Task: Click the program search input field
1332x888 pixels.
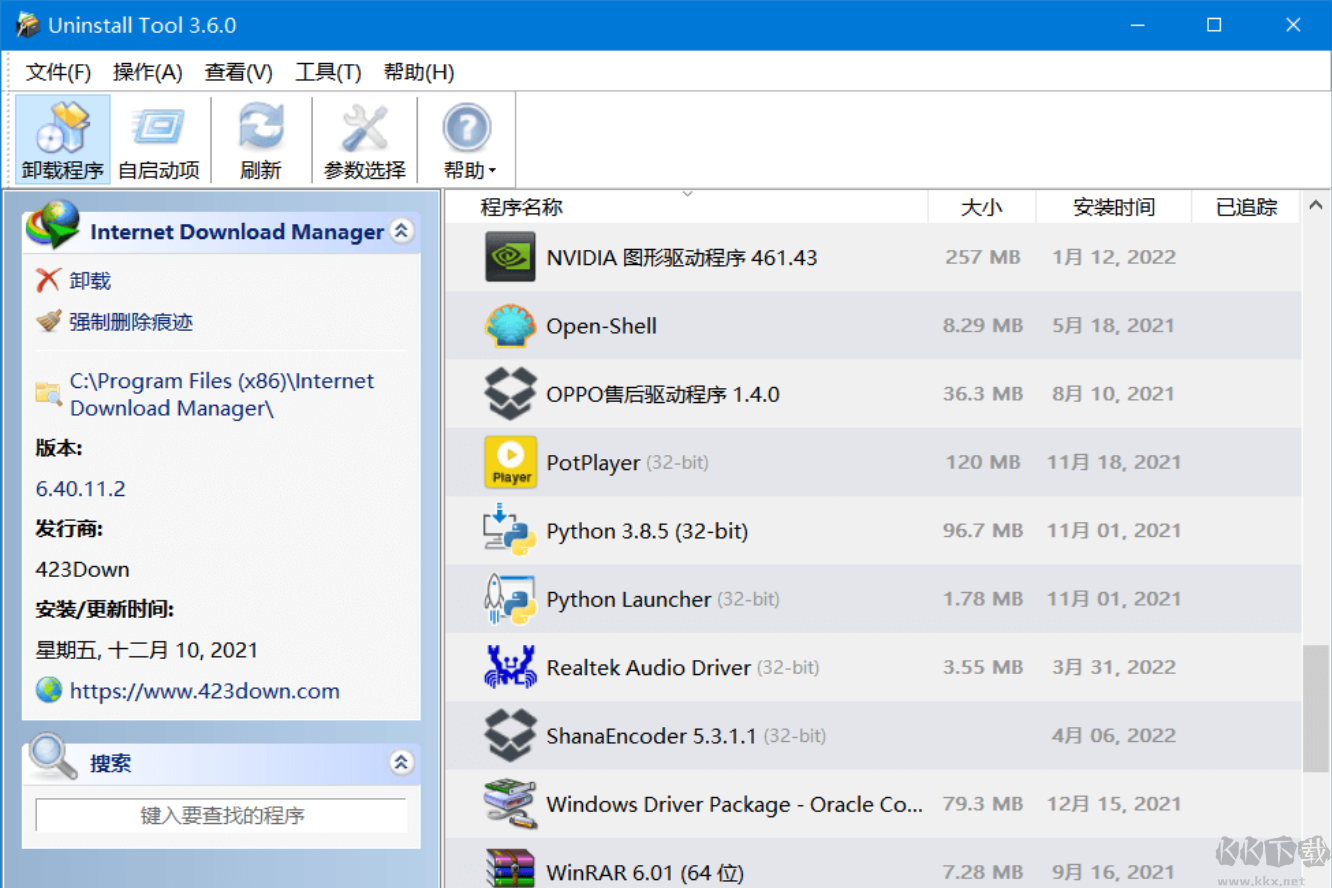Action: pos(220,814)
